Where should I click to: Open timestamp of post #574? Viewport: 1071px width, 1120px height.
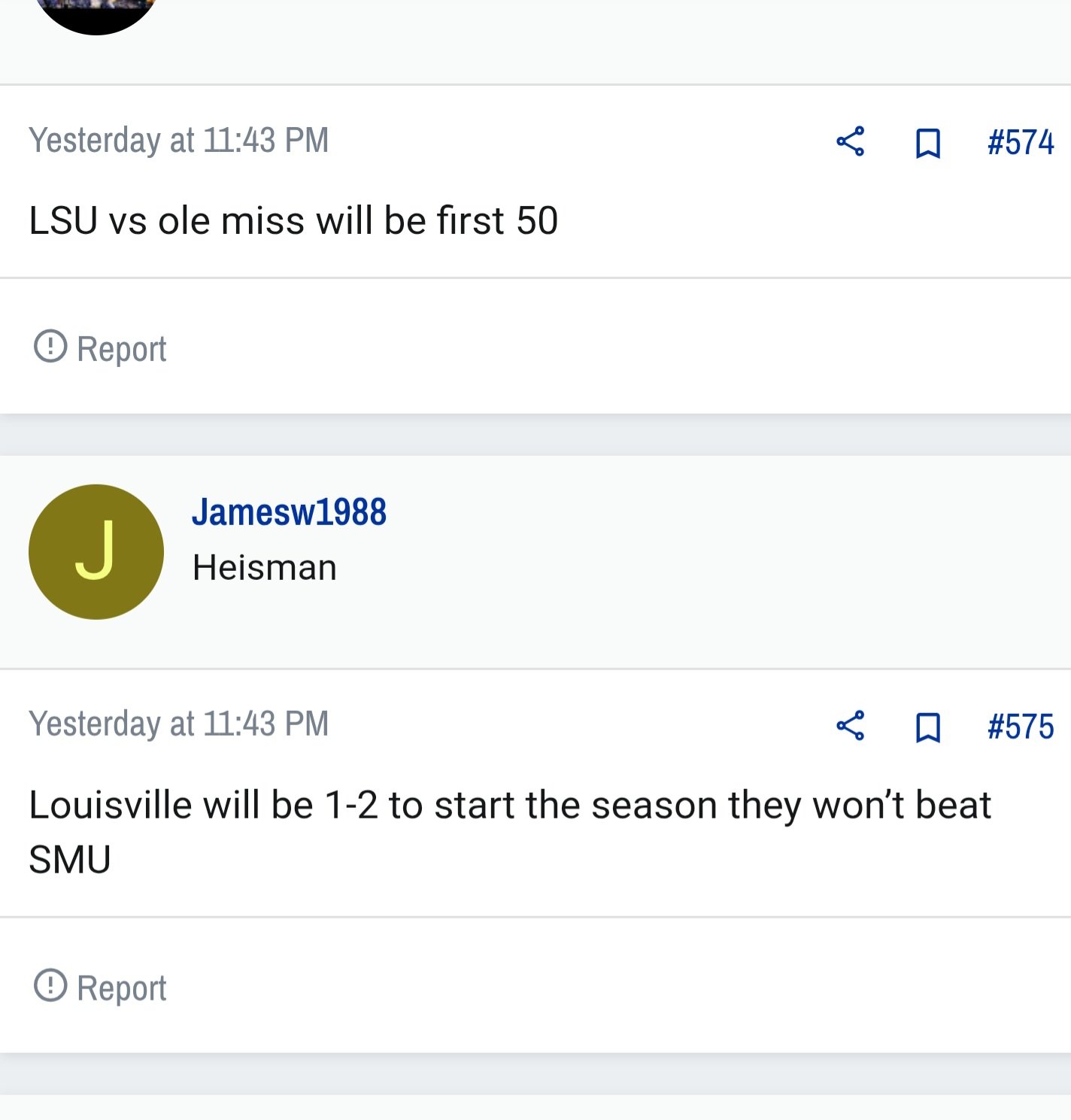(x=178, y=141)
